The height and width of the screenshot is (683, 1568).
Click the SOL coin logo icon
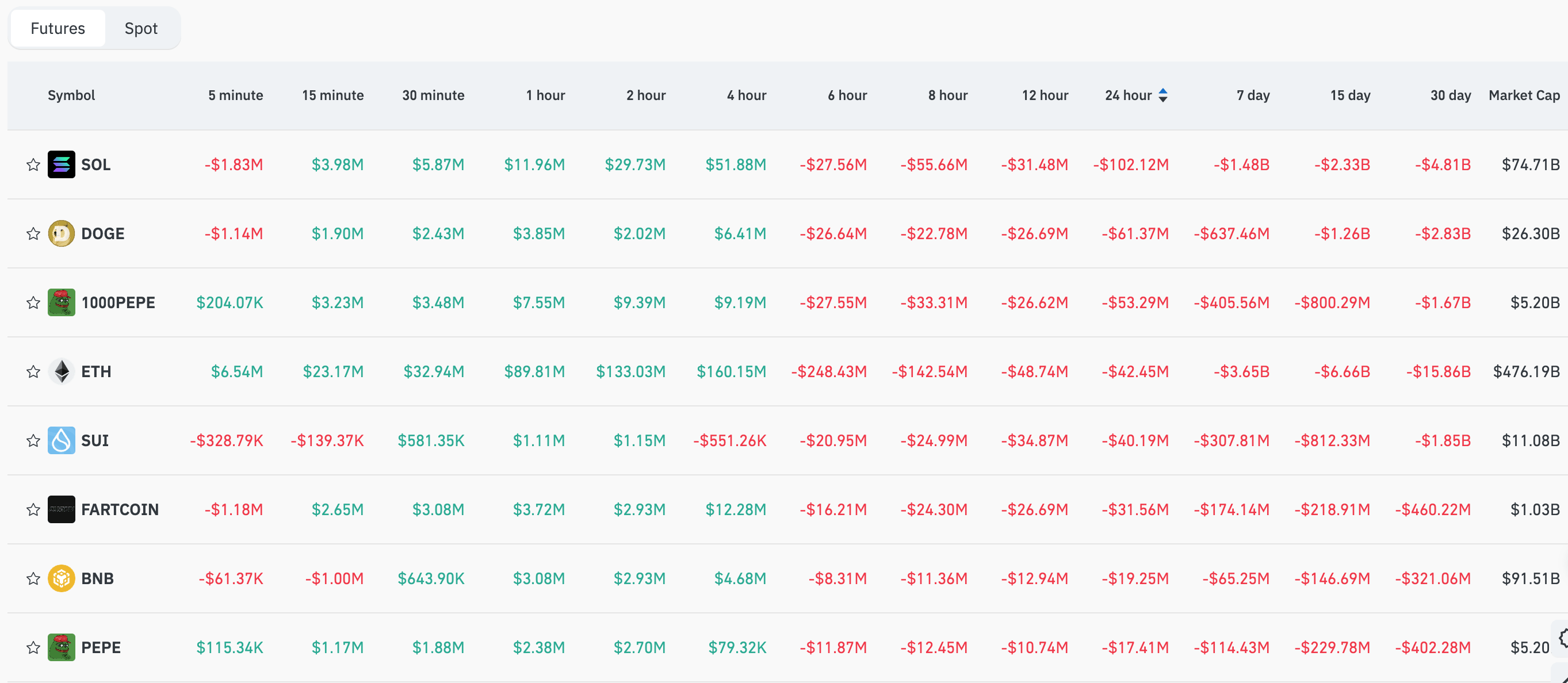[x=62, y=164]
